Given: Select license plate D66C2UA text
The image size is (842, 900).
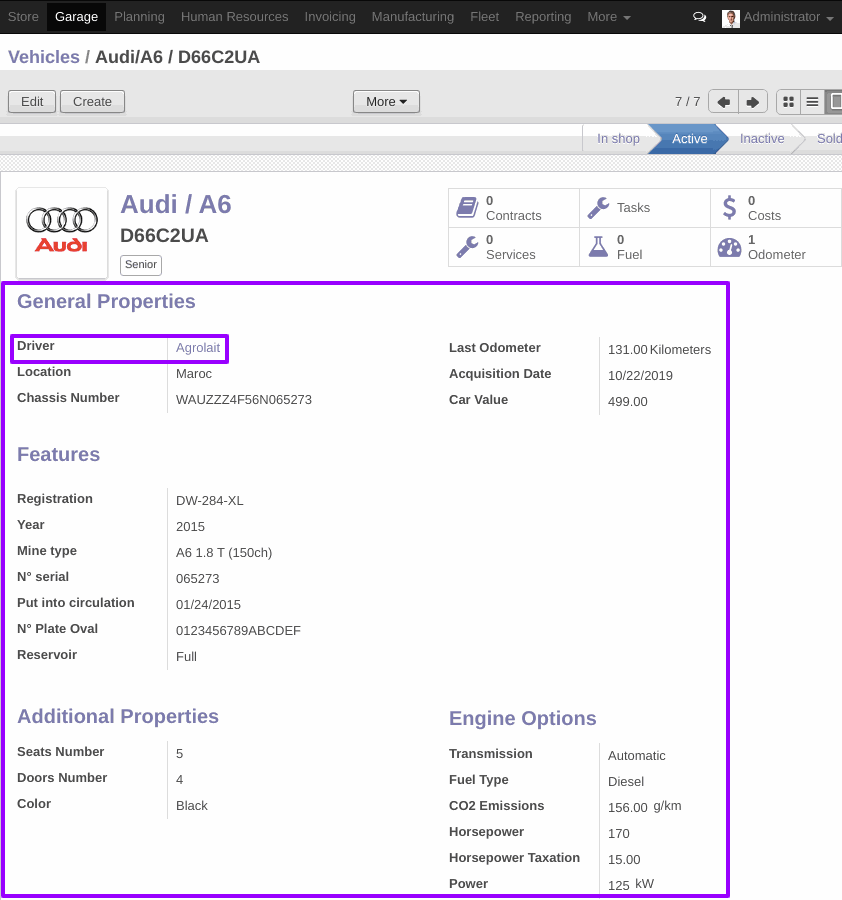Looking at the screenshot, I should tap(164, 236).
